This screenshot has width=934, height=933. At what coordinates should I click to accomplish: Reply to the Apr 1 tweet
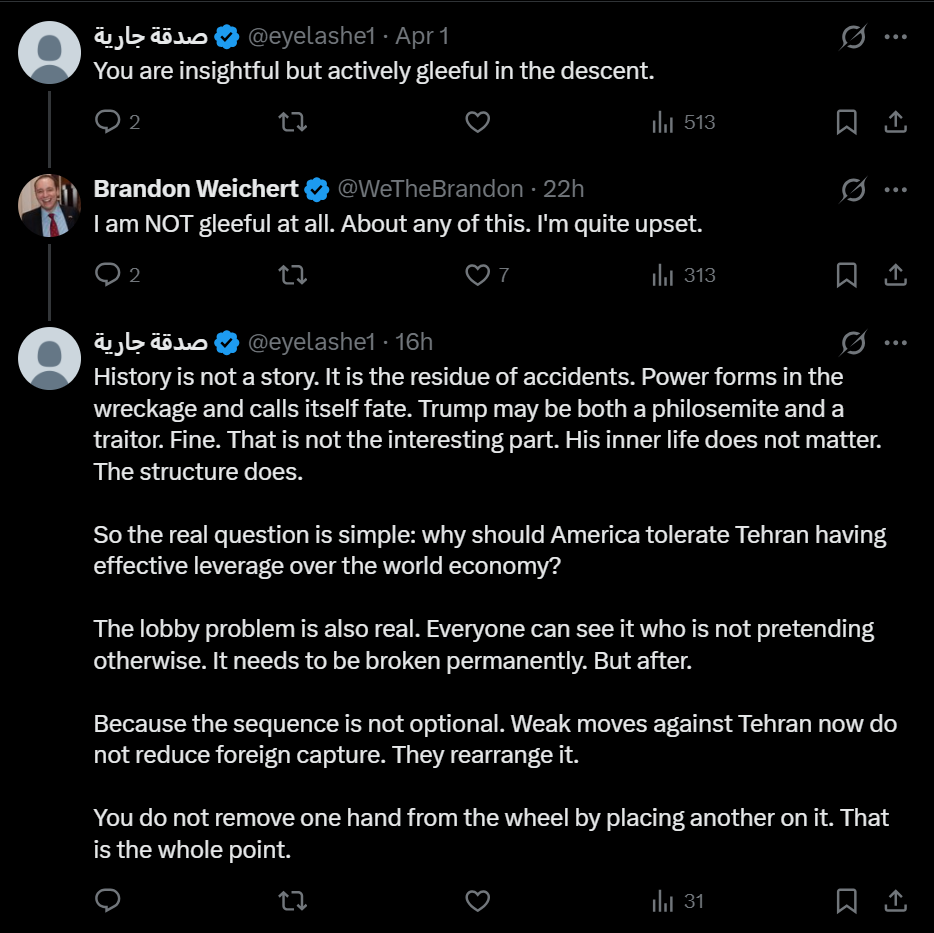107,122
